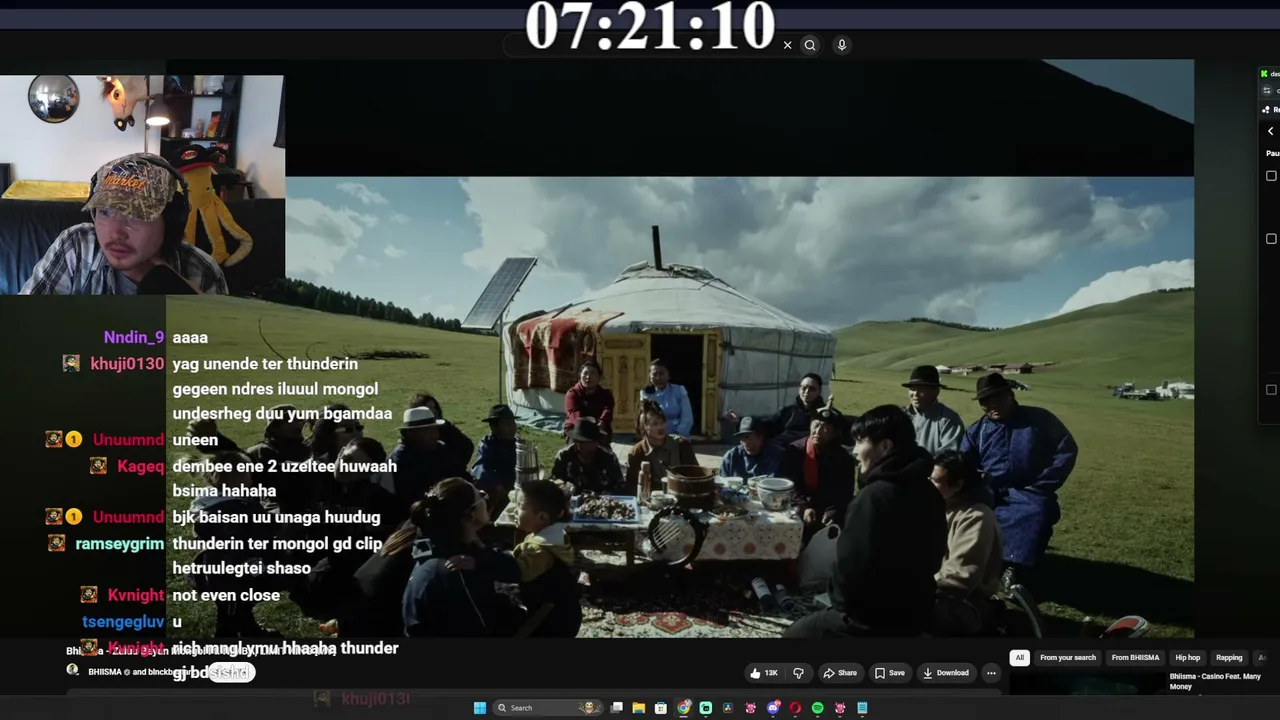The width and height of the screenshot is (1280, 720).
Task: Open Task View on the taskbar
Action: click(617, 708)
